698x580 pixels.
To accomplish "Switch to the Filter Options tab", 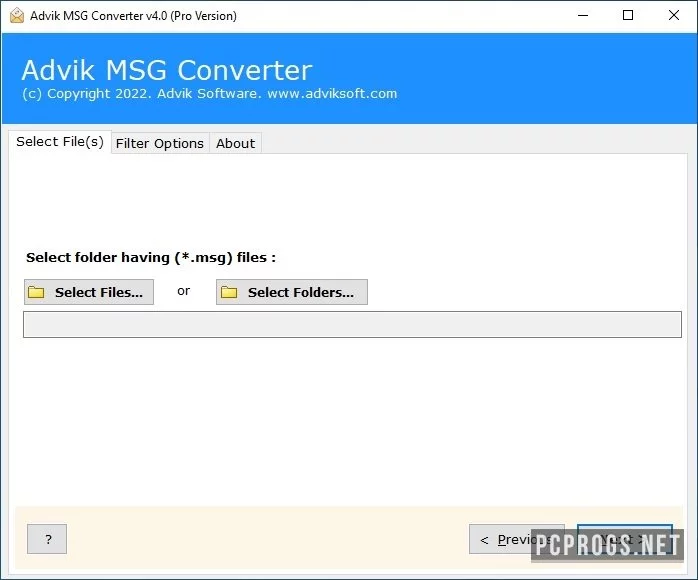I will [160, 143].
